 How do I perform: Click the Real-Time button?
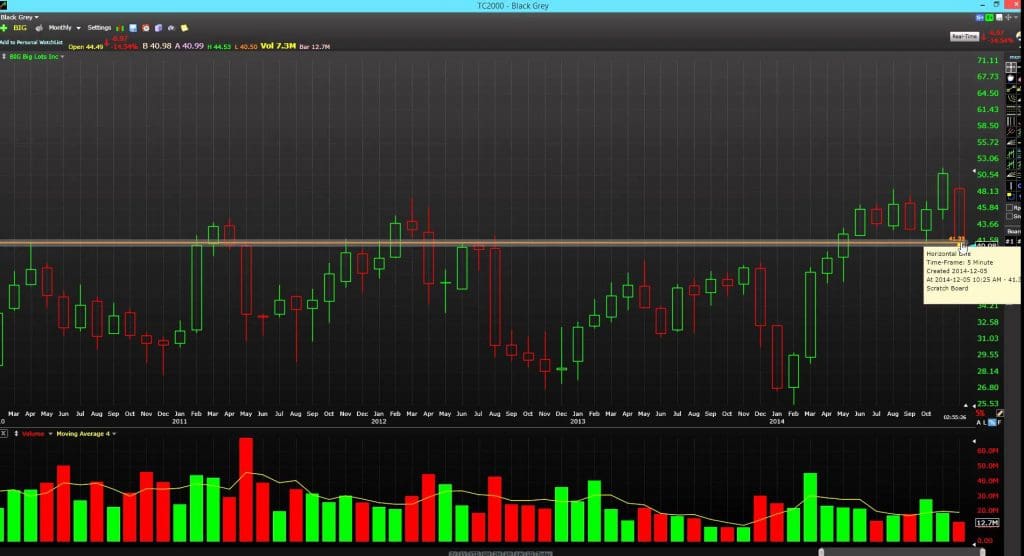point(964,36)
